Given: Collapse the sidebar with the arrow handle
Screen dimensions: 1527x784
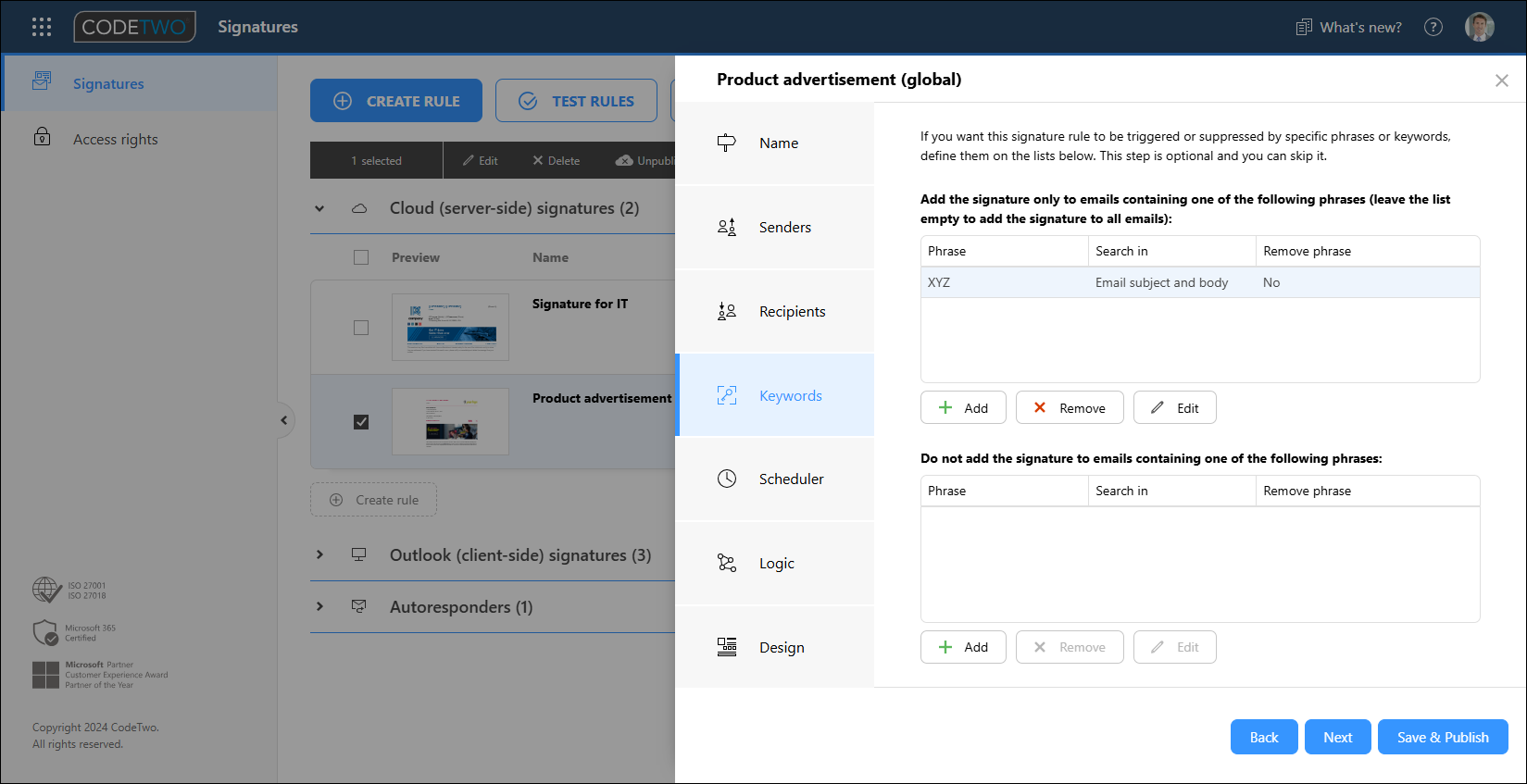Looking at the screenshot, I should click(284, 420).
